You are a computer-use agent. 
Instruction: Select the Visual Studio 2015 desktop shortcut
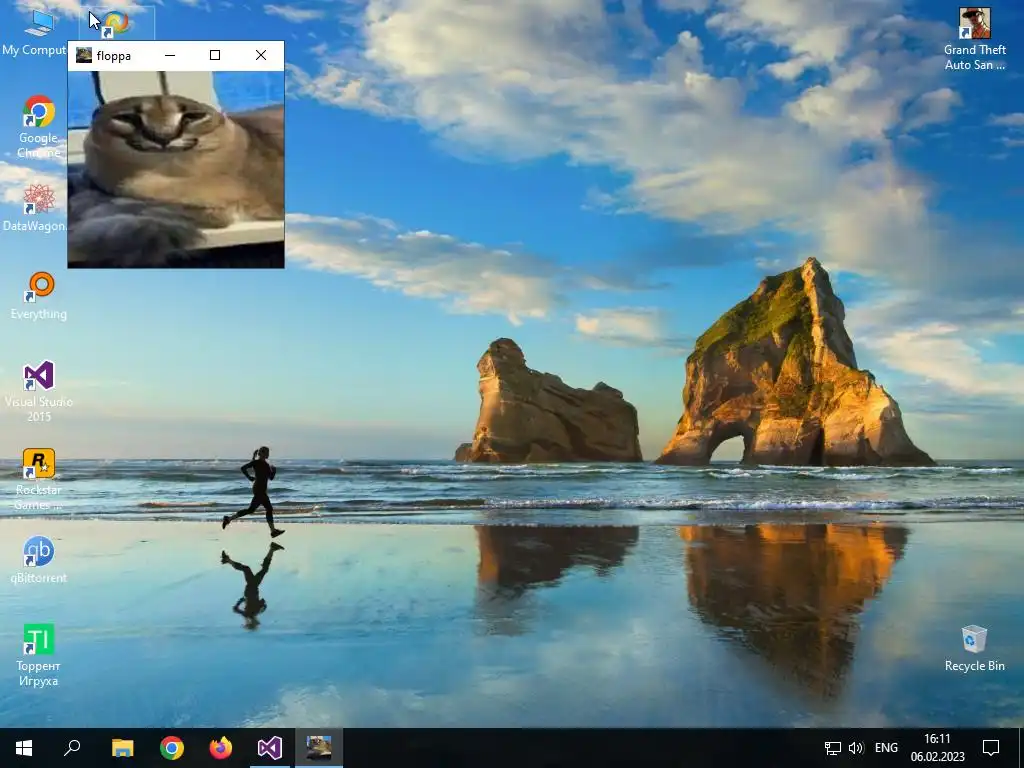(39, 391)
